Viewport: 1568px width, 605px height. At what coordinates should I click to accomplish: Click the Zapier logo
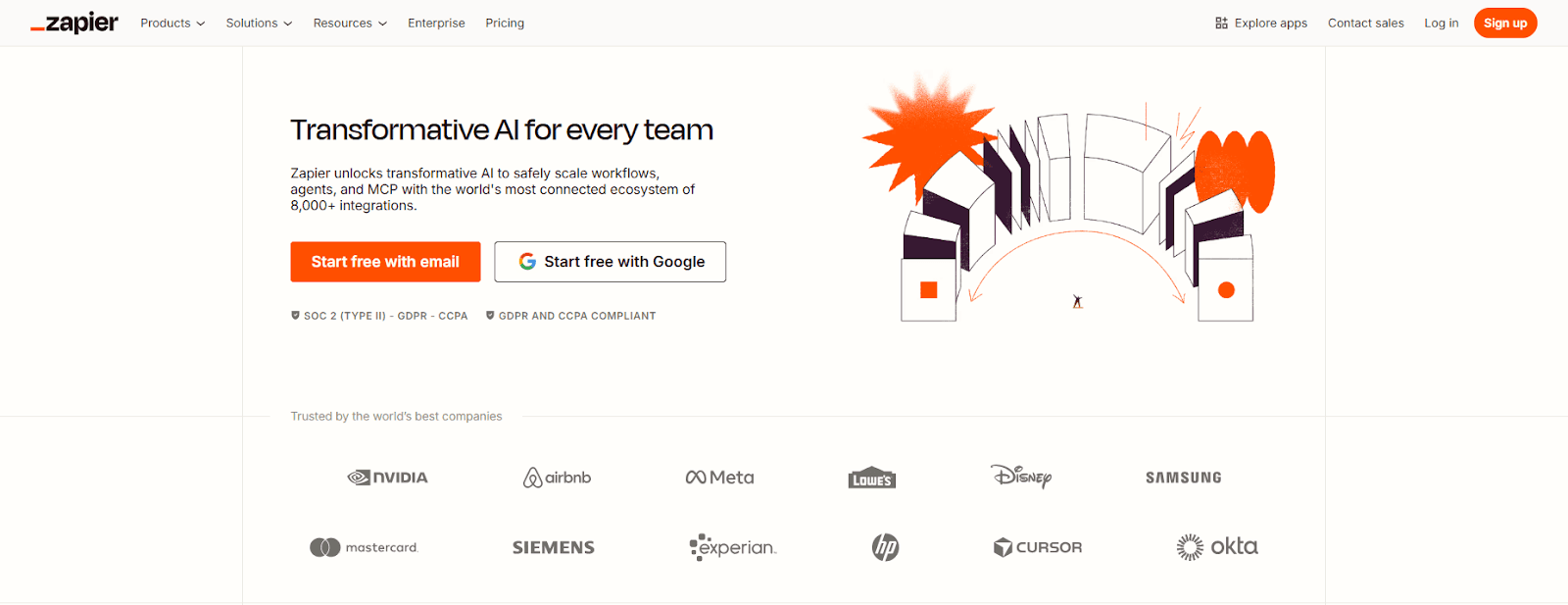74,23
